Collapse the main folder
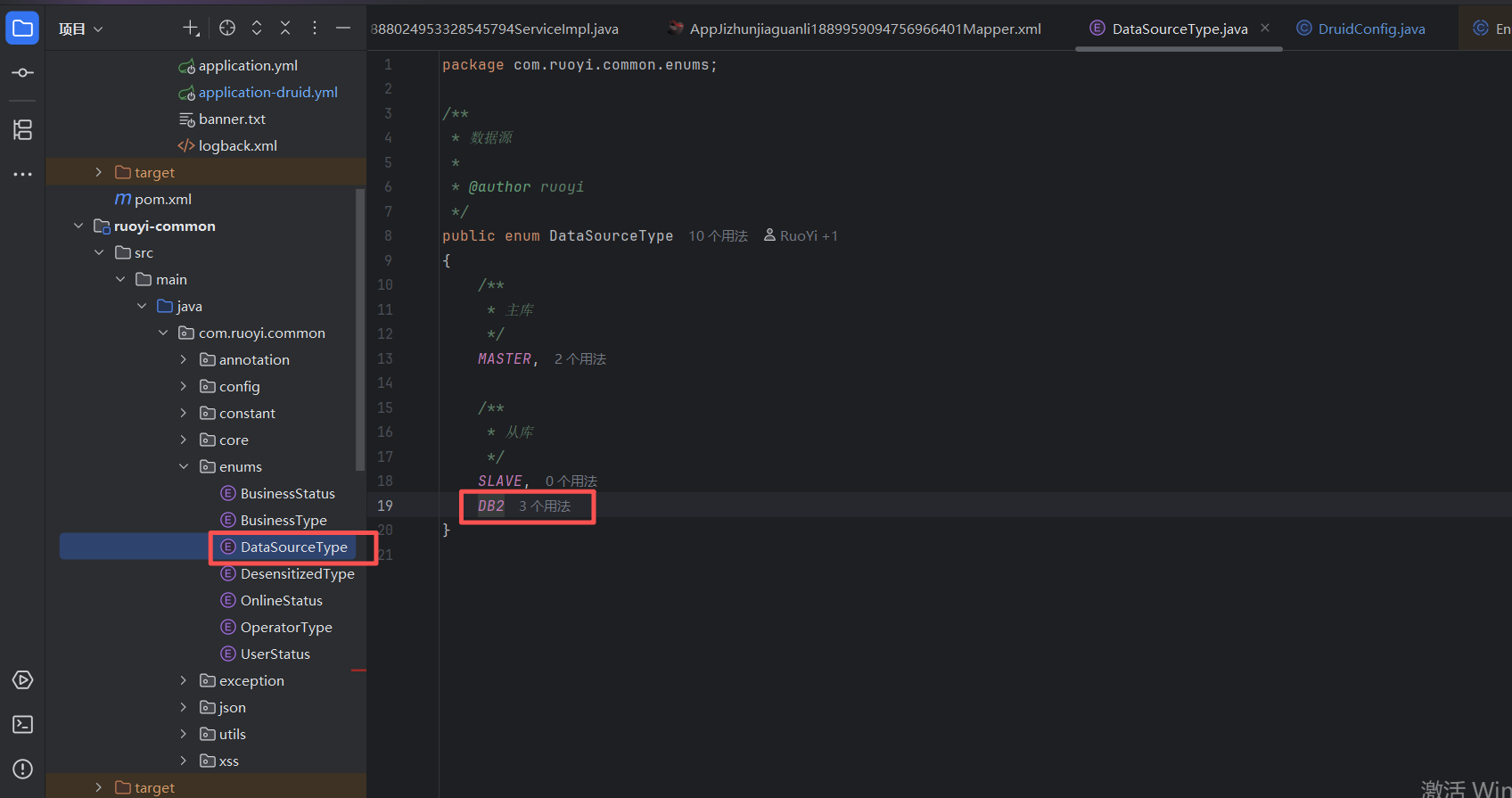 coord(120,280)
